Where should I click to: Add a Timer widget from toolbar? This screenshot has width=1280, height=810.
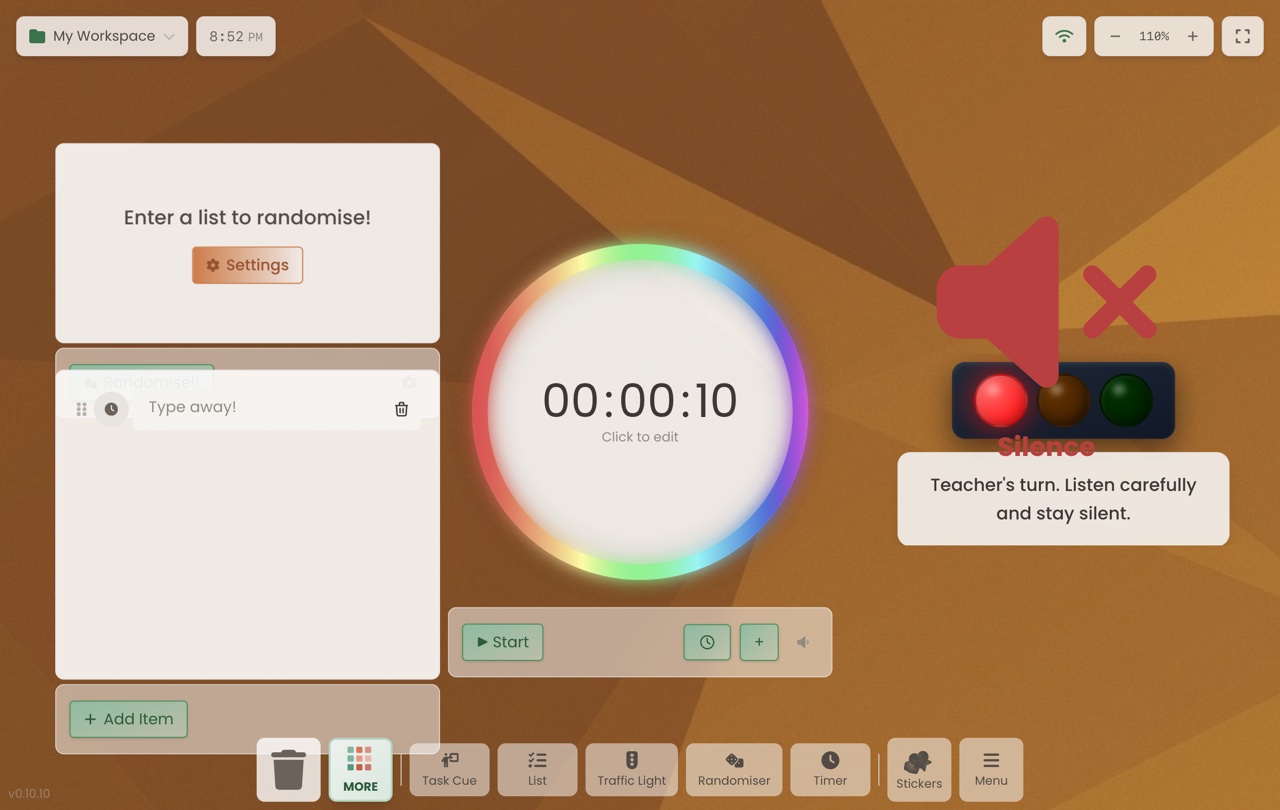(x=830, y=770)
